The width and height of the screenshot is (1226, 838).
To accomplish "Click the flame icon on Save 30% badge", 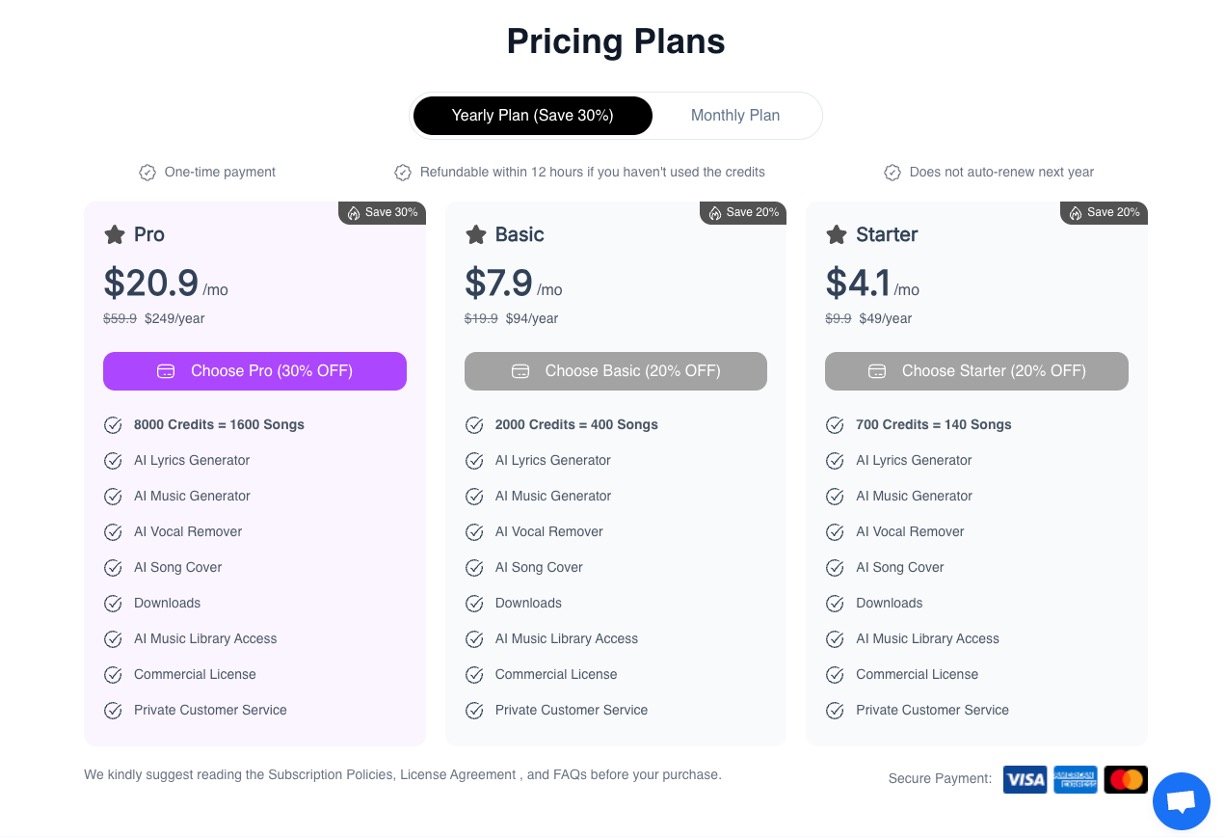I will tap(353, 213).
